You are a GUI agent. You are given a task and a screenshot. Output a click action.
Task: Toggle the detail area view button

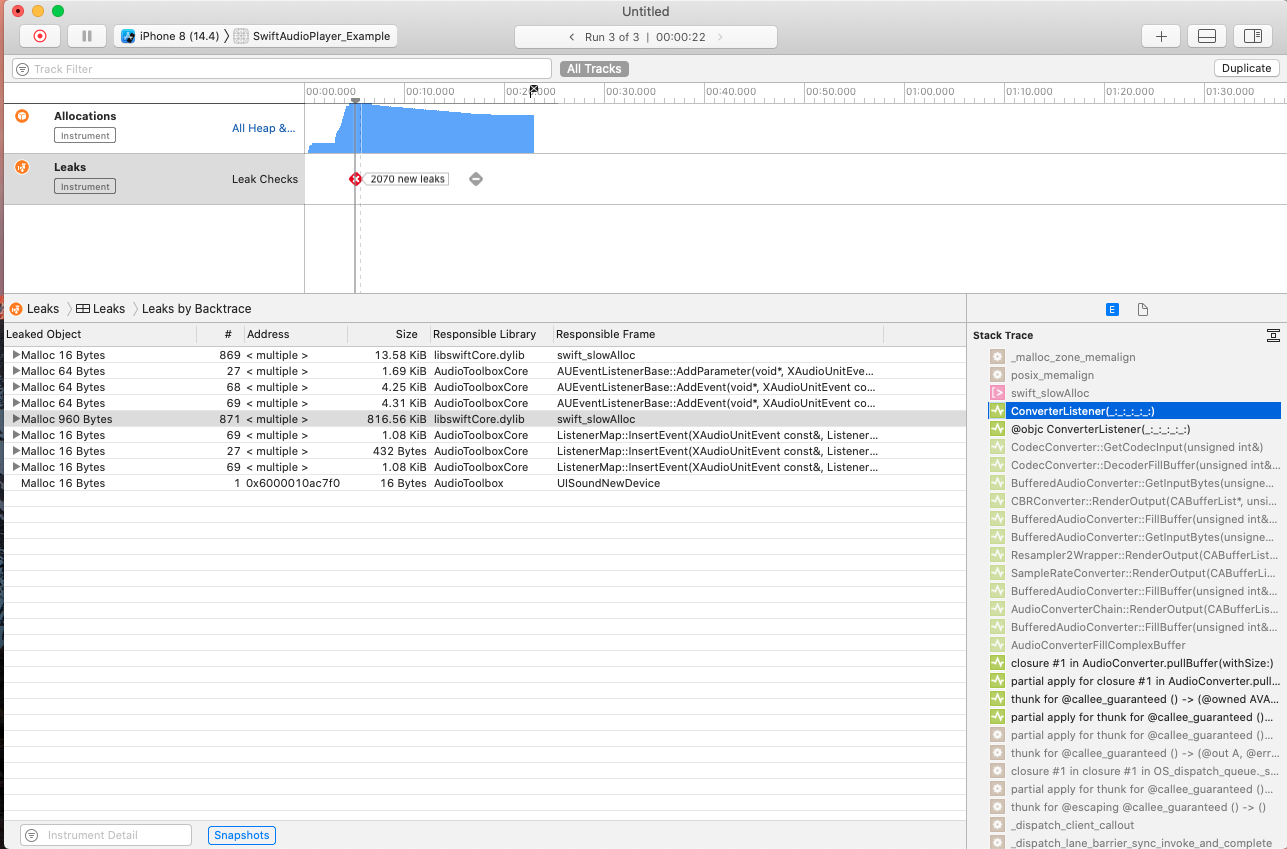pos(1207,36)
